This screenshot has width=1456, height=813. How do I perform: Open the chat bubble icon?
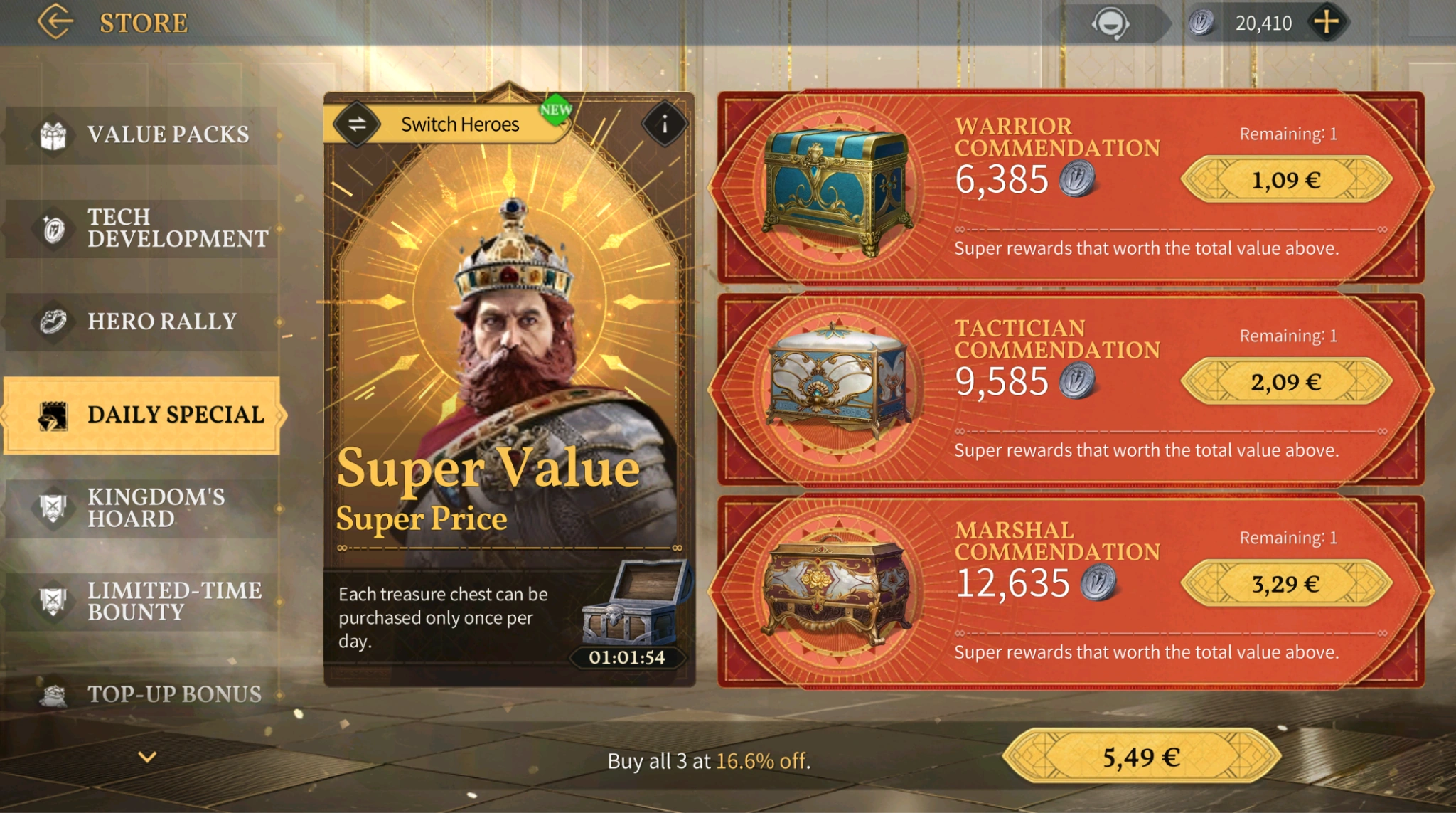click(1110, 23)
